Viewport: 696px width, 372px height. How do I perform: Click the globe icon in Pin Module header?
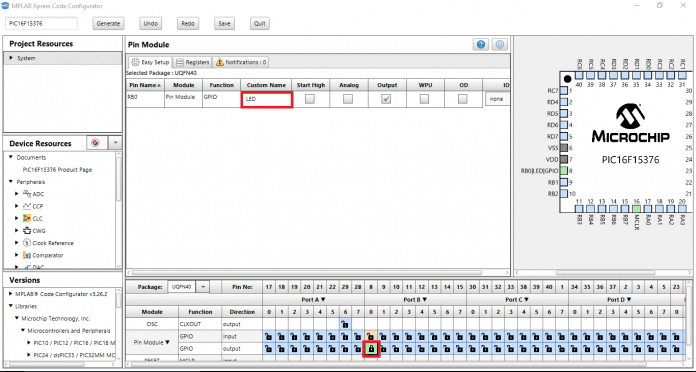coord(500,44)
